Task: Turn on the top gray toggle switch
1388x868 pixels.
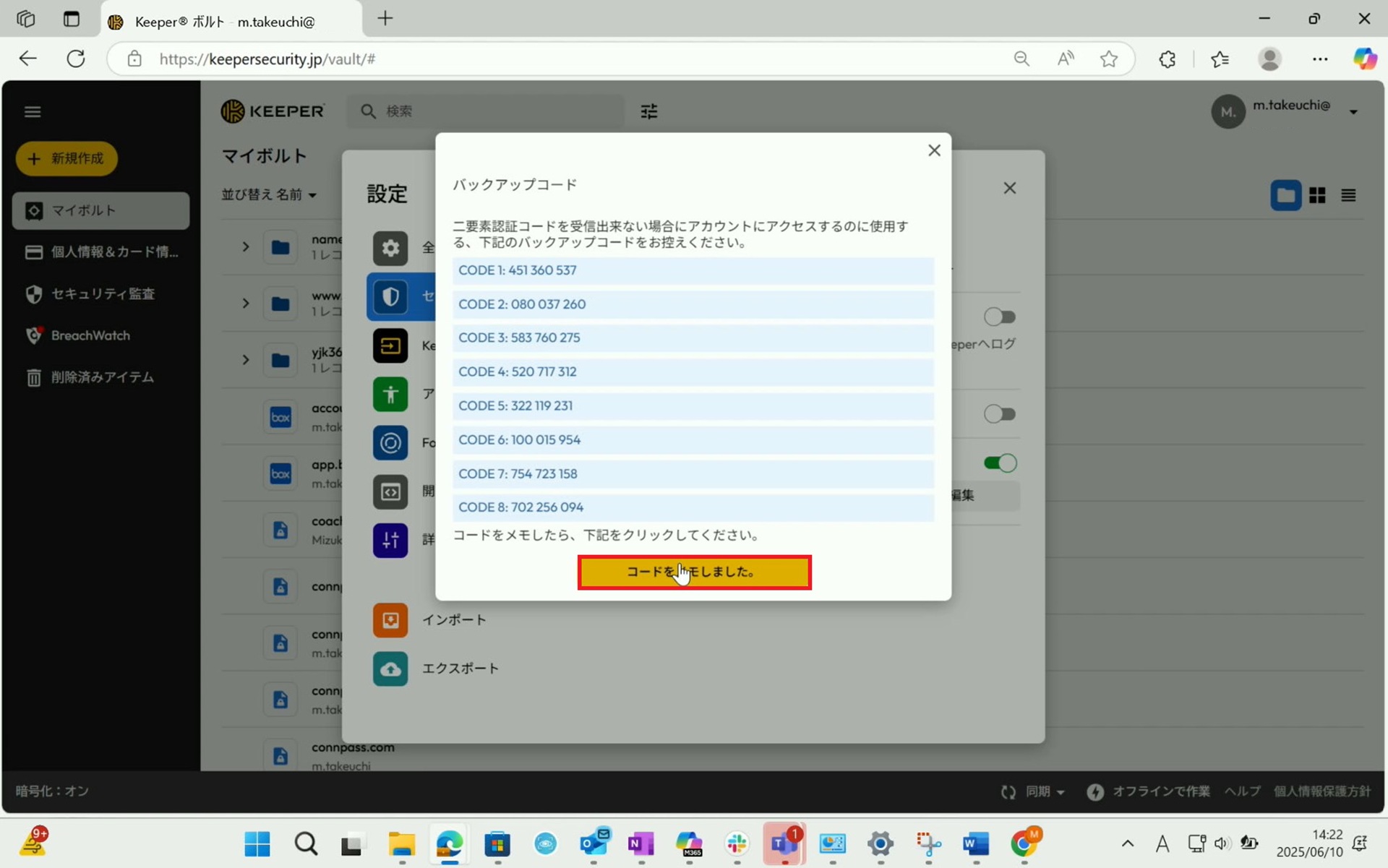Action: [x=1001, y=317]
